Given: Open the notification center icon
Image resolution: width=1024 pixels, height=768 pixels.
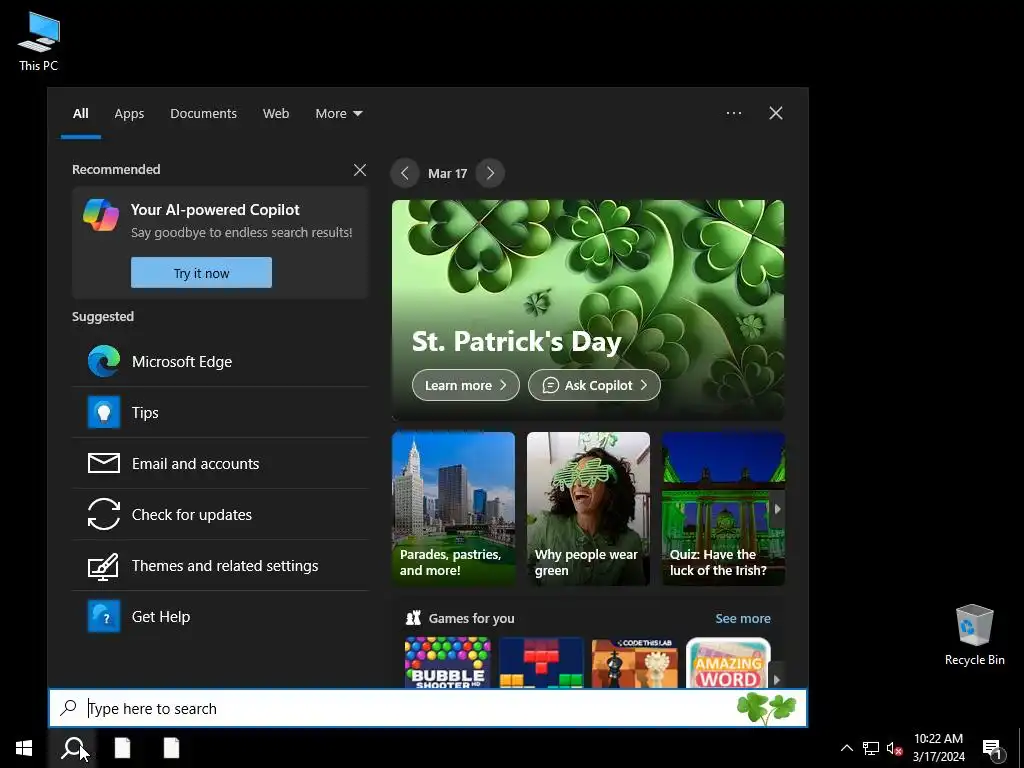Looking at the screenshot, I should click(992, 749).
